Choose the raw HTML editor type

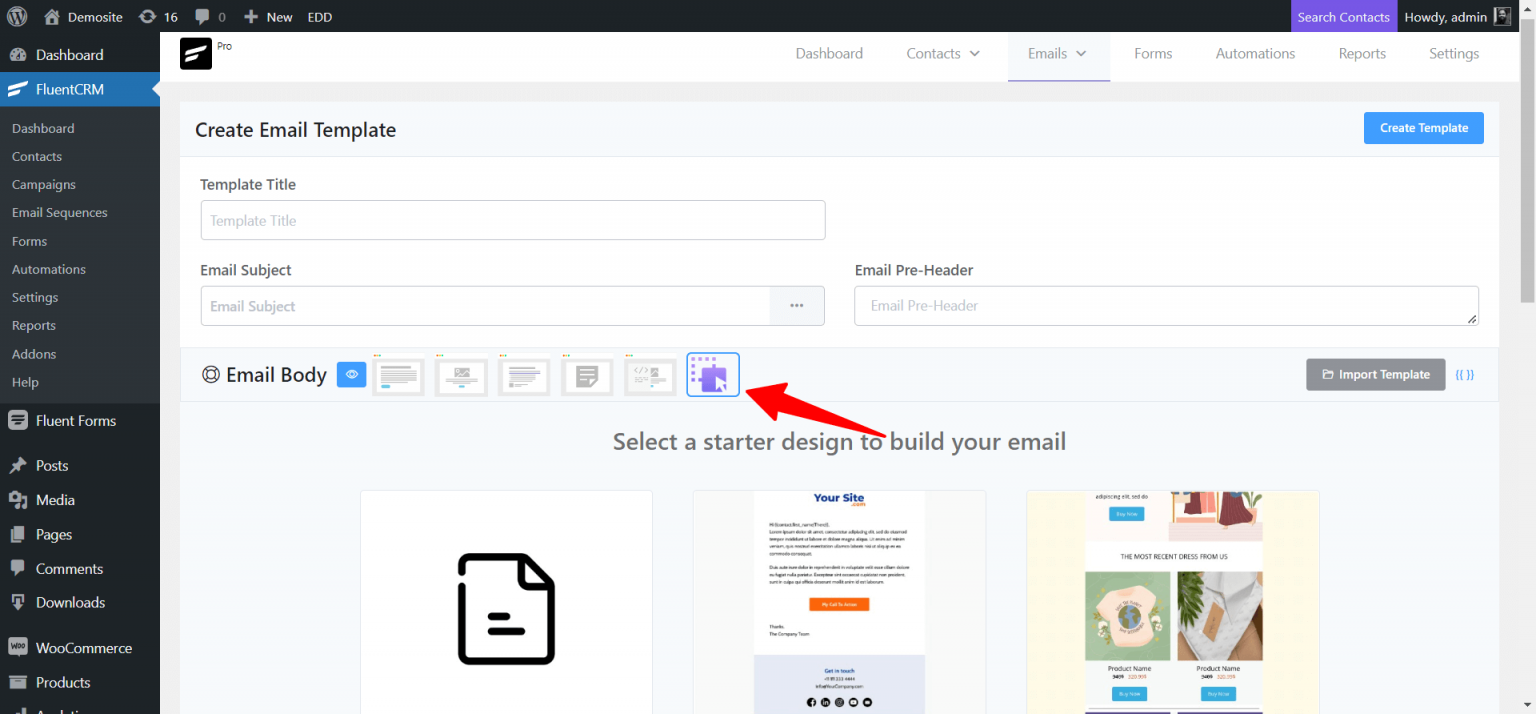(650, 375)
